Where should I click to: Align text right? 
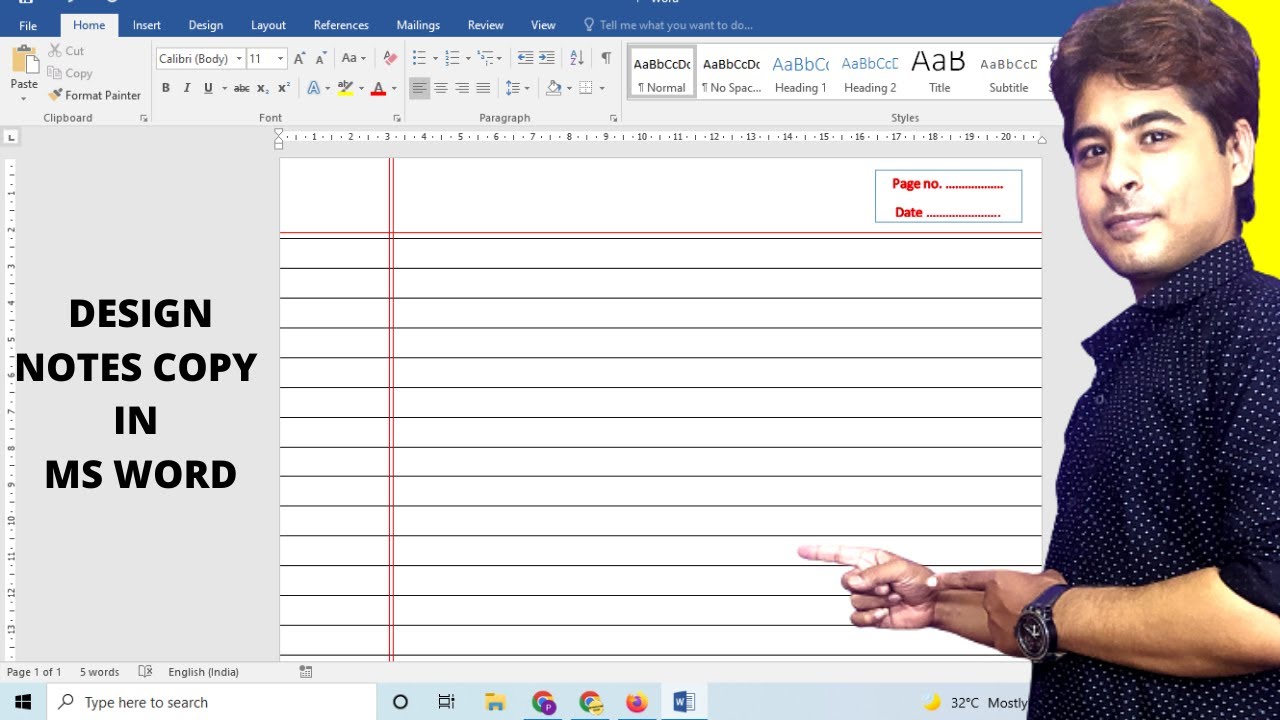pyautogui.click(x=462, y=88)
